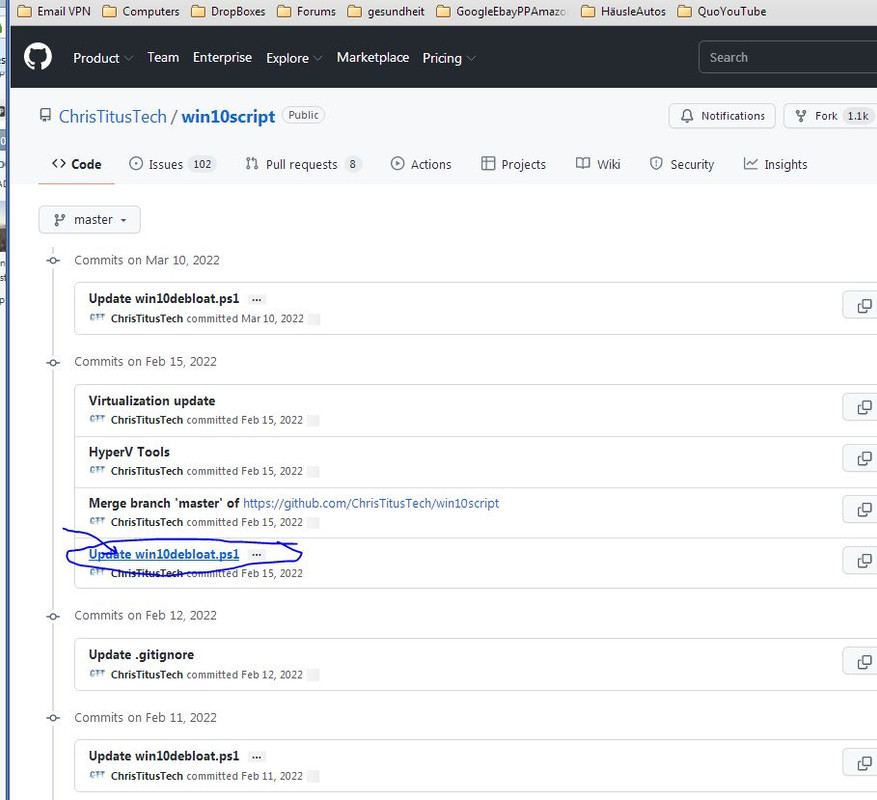Screen dimensions: 877x800
Task: Expand Feb 11 commit message ellipsis
Action: [x=256, y=757]
